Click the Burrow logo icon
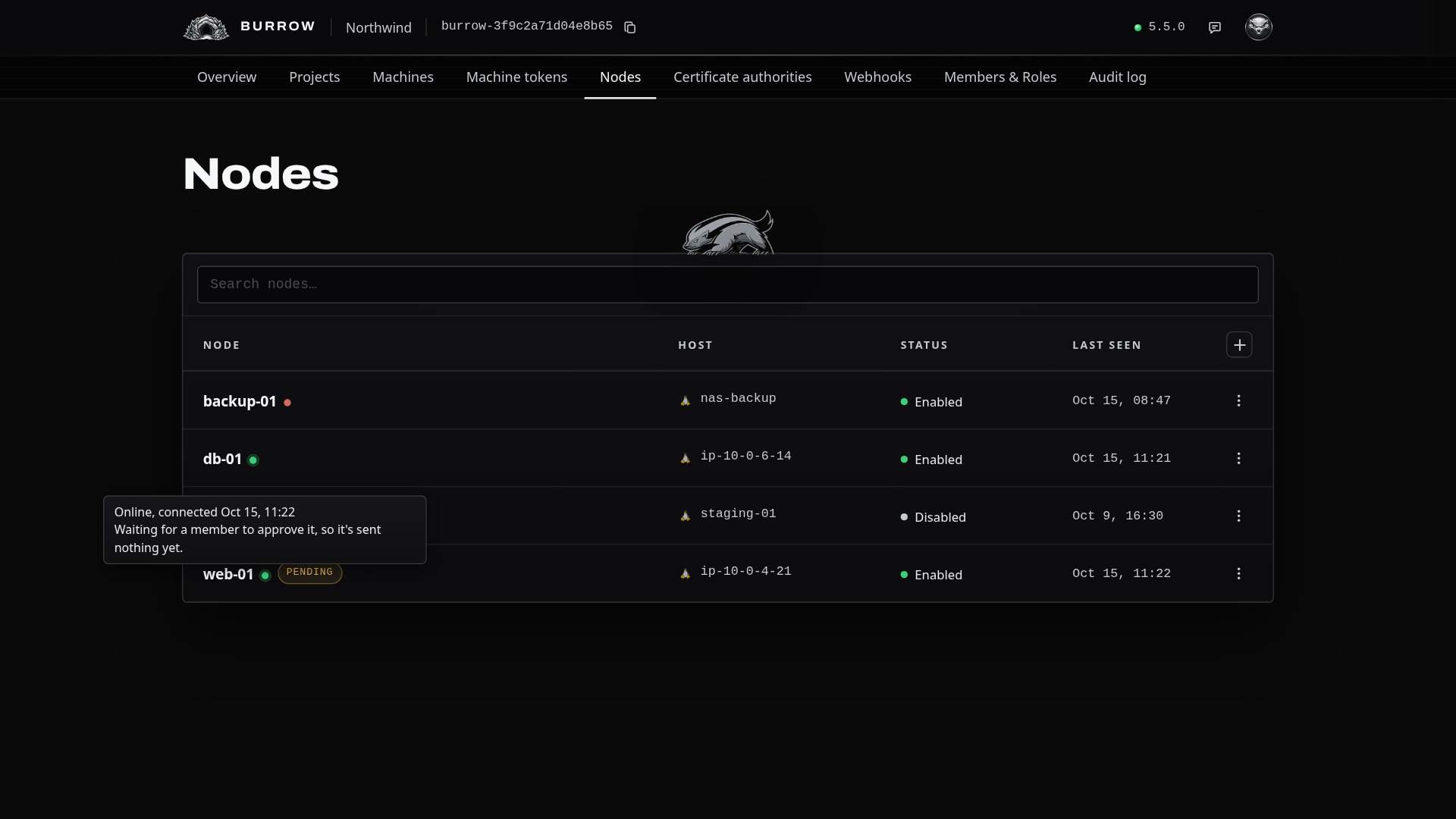This screenshot has width=1456, height=819. coord(206,27)
